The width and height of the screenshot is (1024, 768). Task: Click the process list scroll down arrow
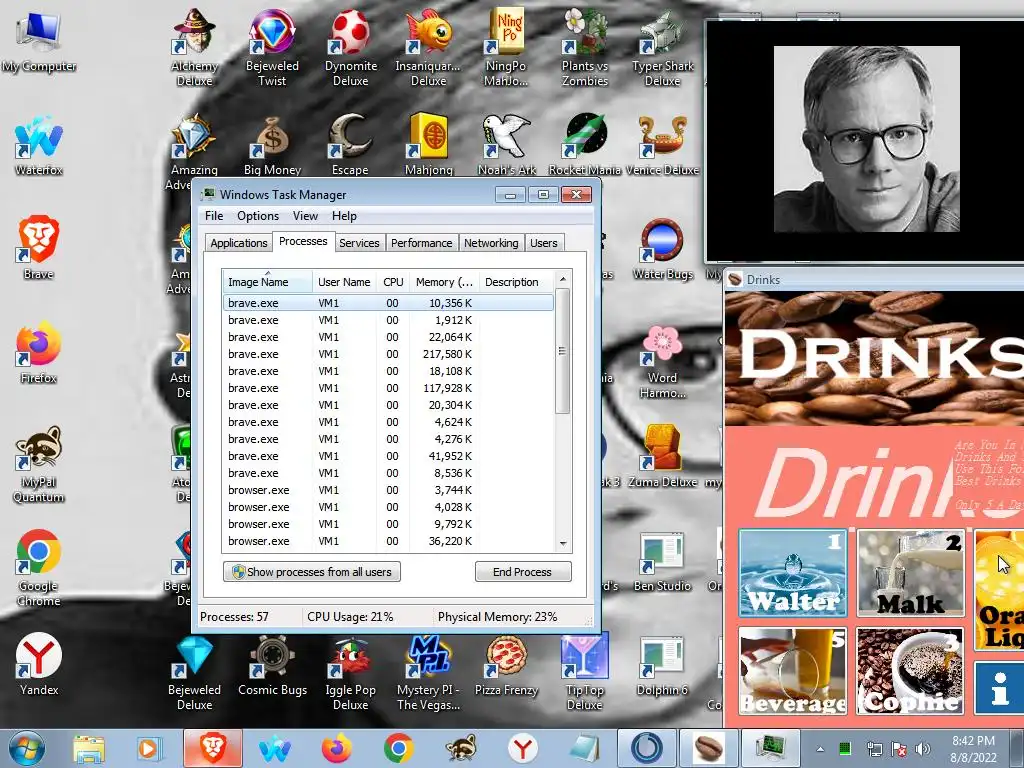coord(562,544)
